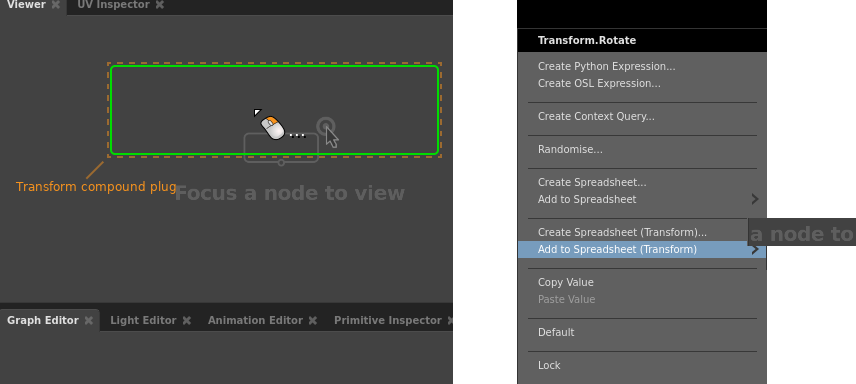The height and width of the screenshot is (384, 856).
Task: Close the Light Editor tab
Action: (187, 321)
